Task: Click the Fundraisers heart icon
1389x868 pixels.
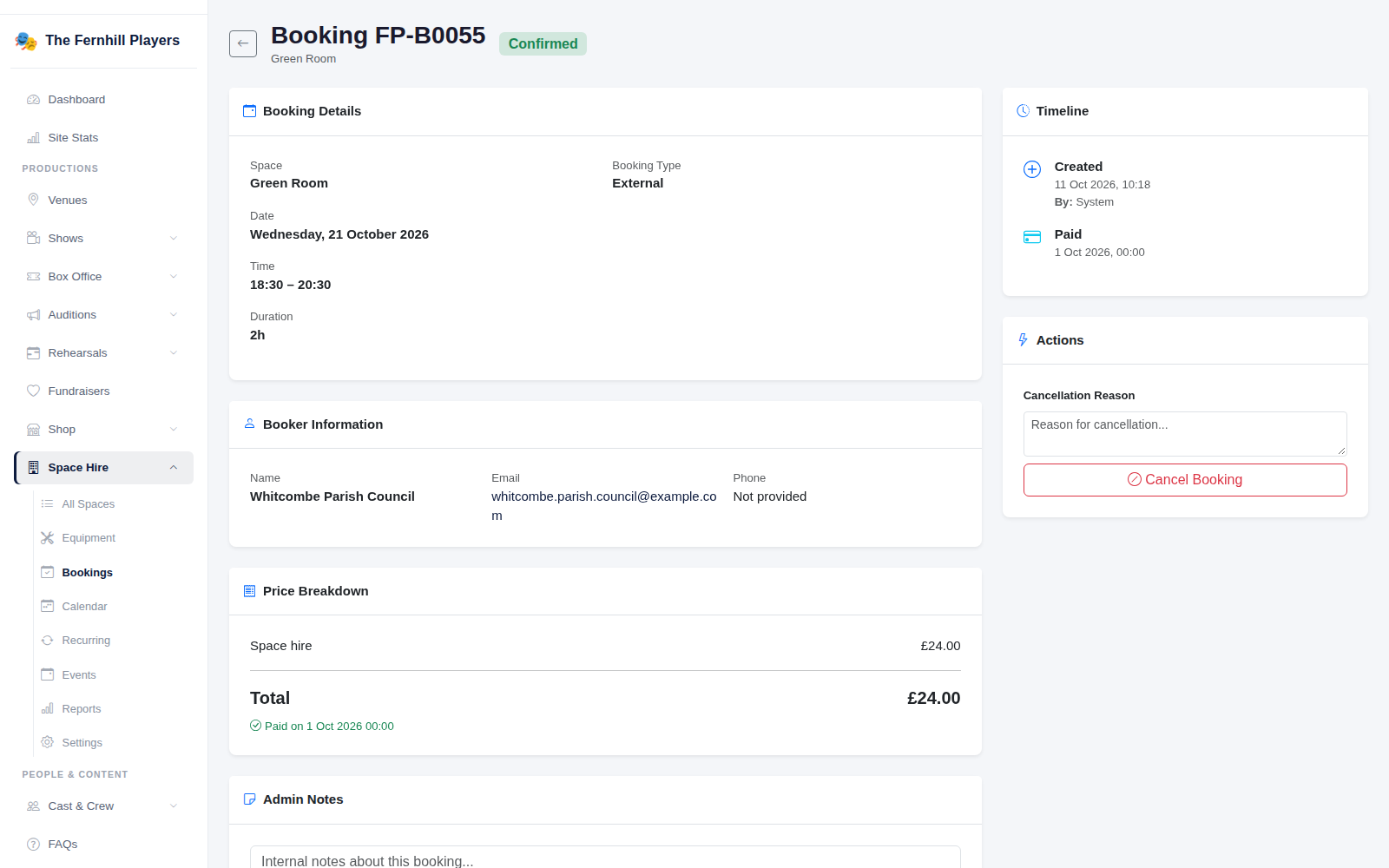Action: point(33,391)
